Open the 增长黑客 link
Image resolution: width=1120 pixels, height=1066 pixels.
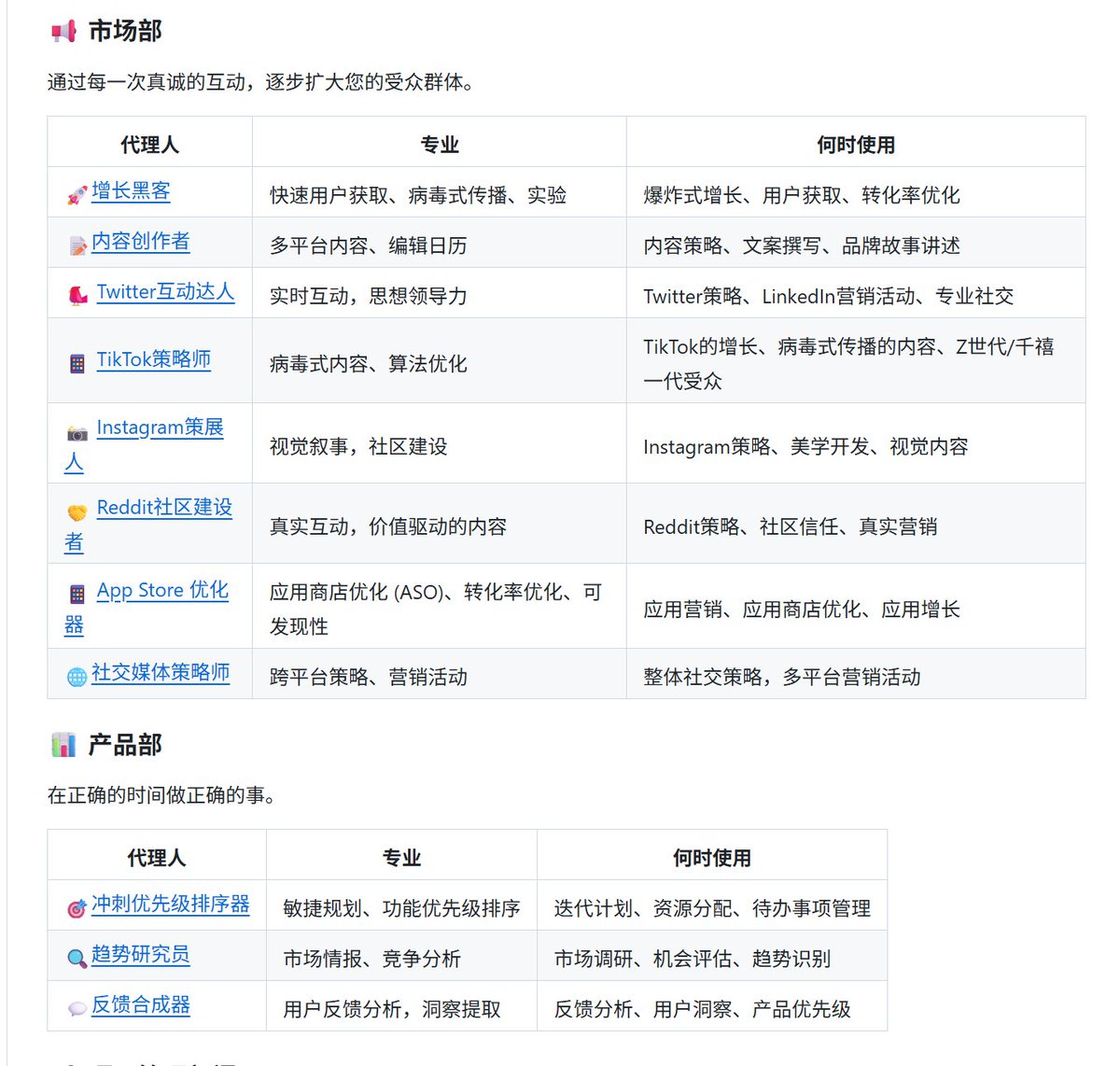pyautogui.click(x=131, y=191)
